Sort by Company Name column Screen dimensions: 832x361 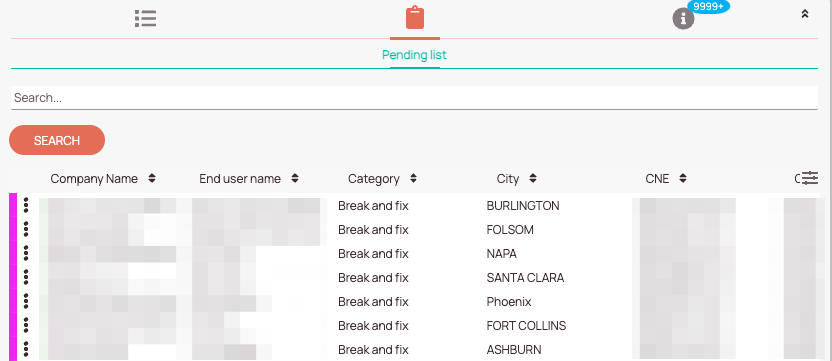point(152,178)
